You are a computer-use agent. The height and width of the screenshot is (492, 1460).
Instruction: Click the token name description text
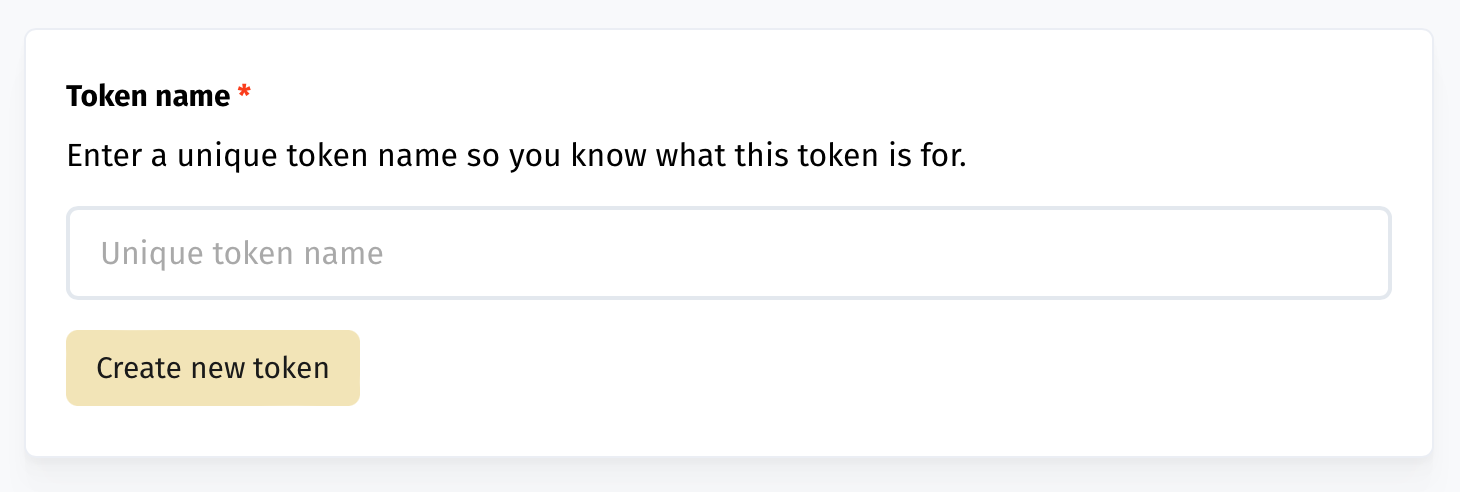coord(516,157)
